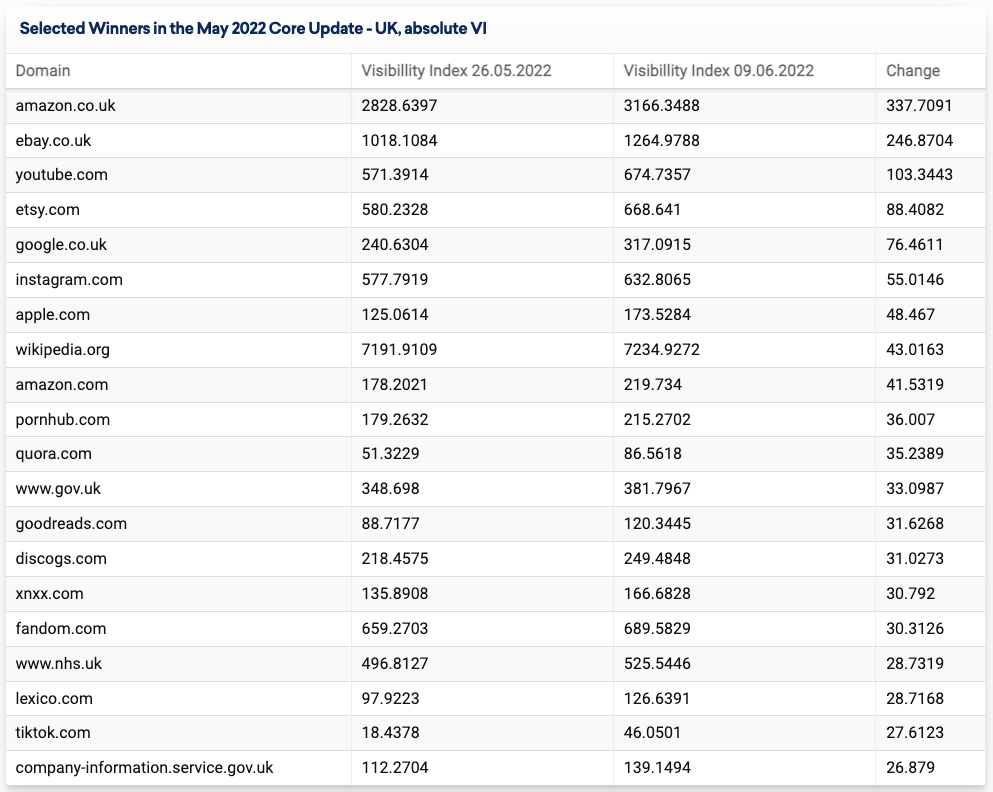Click the company-information.service.gov.uk domain
The image size is (993, 792).
[145, 768]
